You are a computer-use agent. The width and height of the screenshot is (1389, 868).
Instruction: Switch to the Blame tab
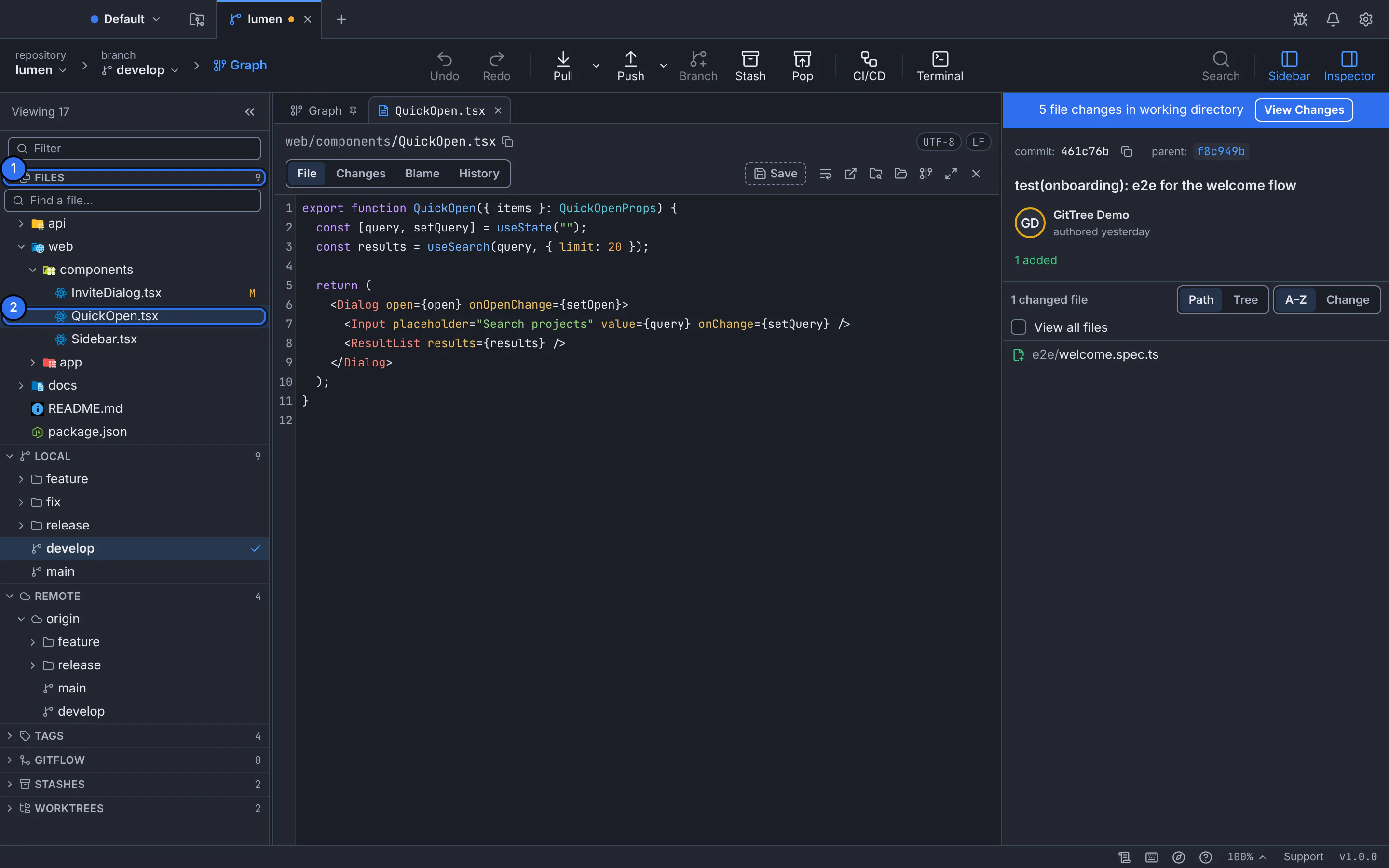[422, 174]
